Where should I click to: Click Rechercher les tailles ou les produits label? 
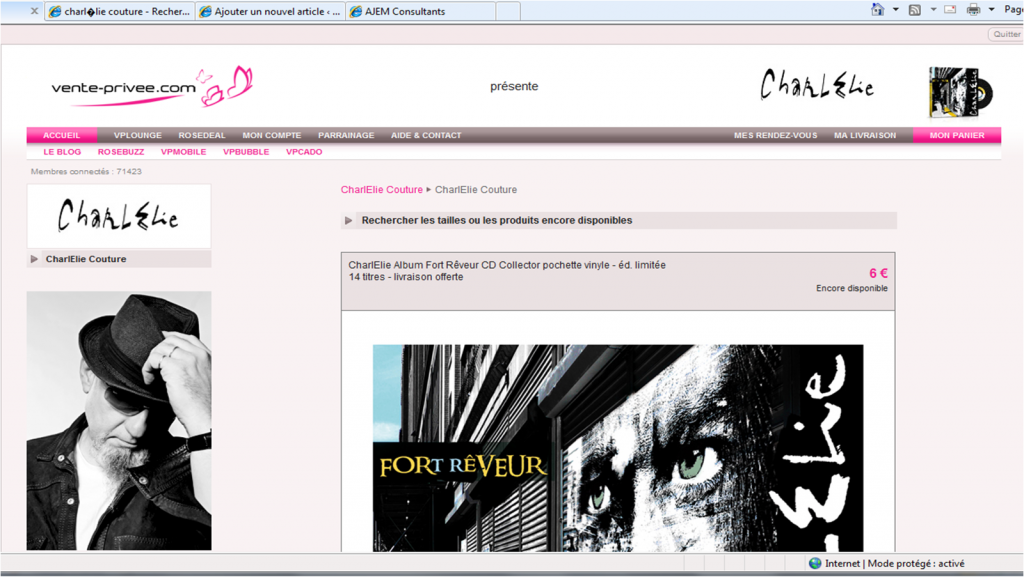coord(497,221)
